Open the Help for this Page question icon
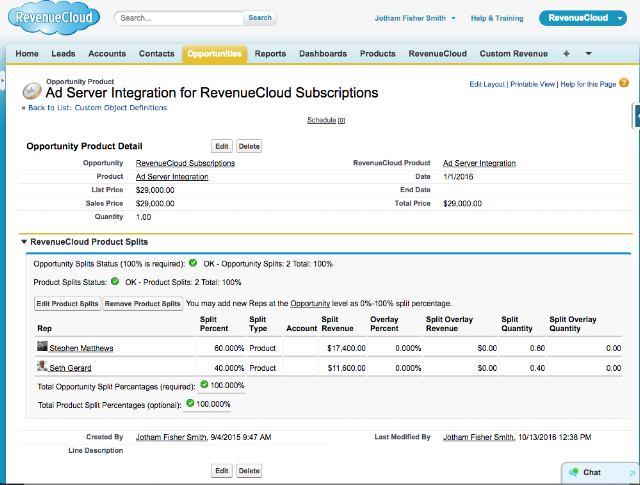This screenshot has width=640, height=485. (x=624, y=83)
